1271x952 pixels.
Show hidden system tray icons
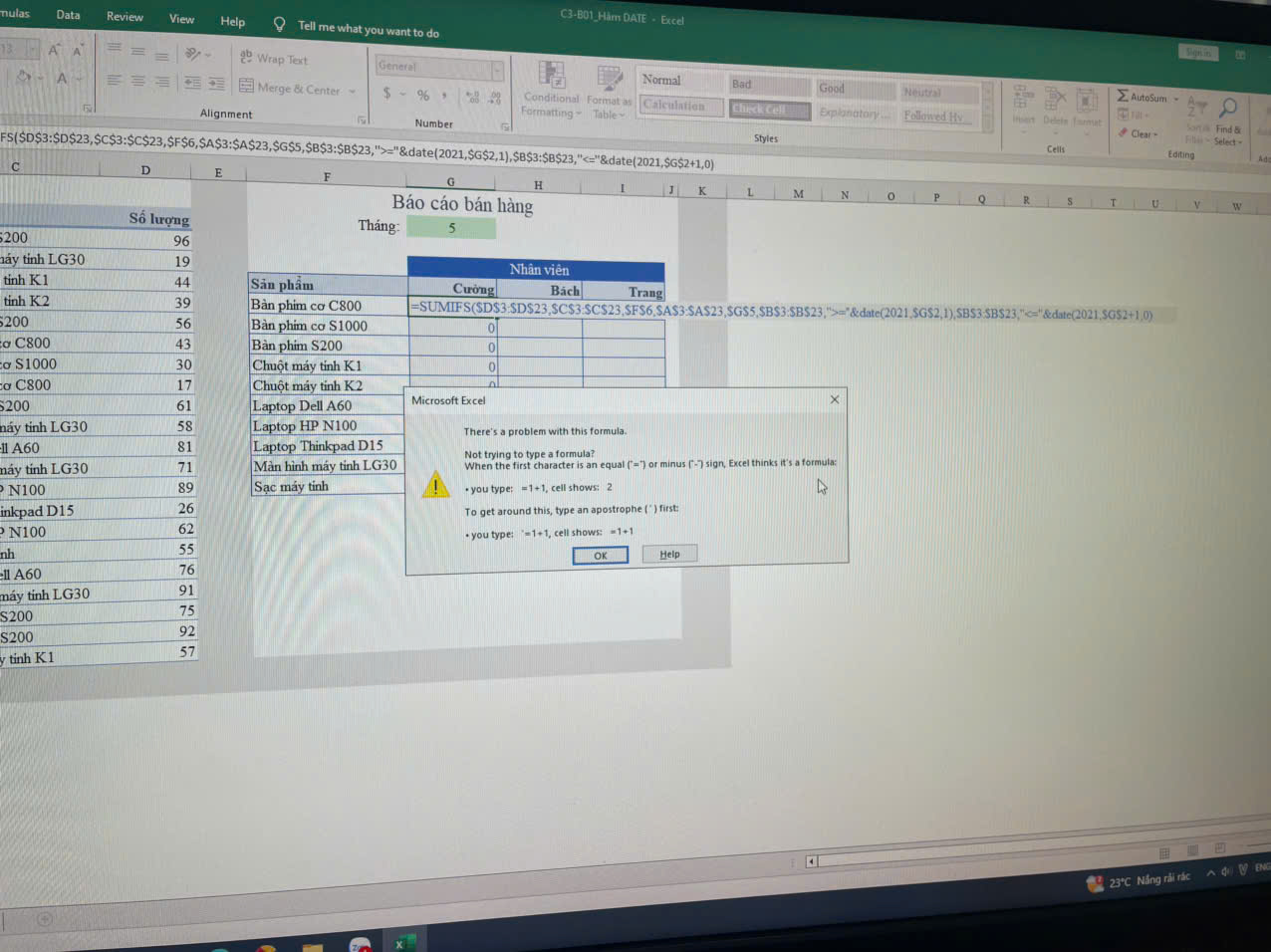click(1211, 872)
